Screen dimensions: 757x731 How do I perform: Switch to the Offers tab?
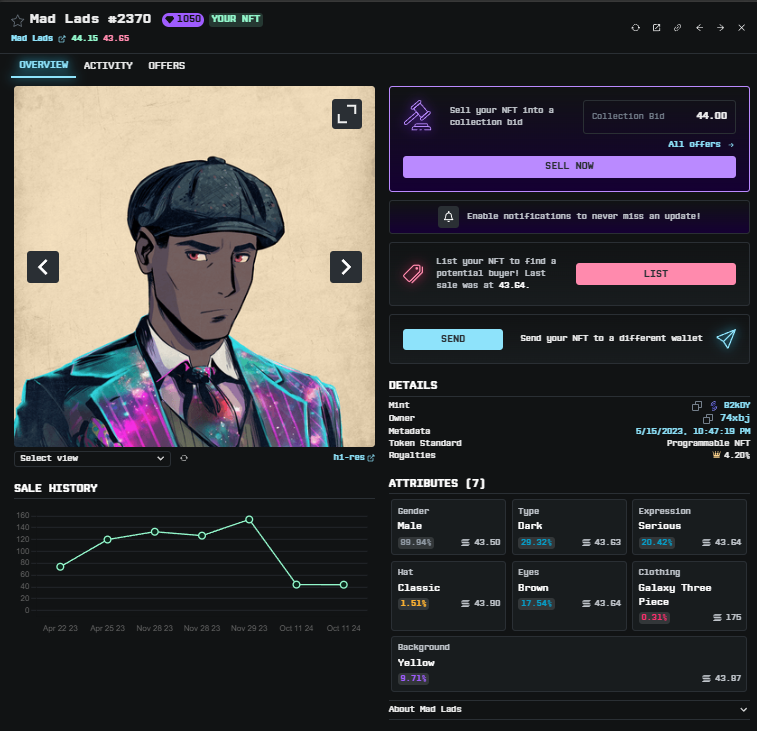coord(167,66)
